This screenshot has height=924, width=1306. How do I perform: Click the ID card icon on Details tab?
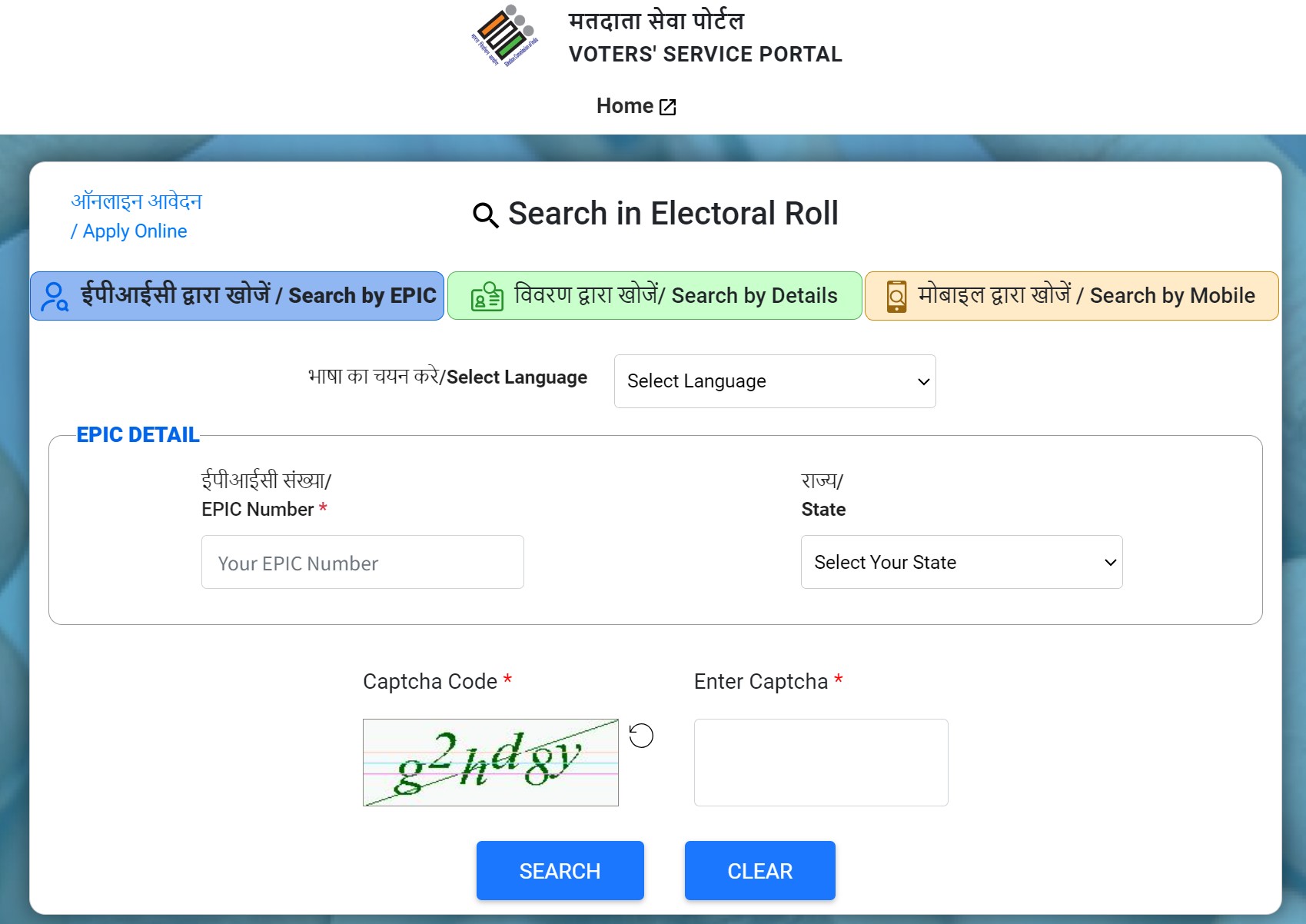click(x=487, y=297)
